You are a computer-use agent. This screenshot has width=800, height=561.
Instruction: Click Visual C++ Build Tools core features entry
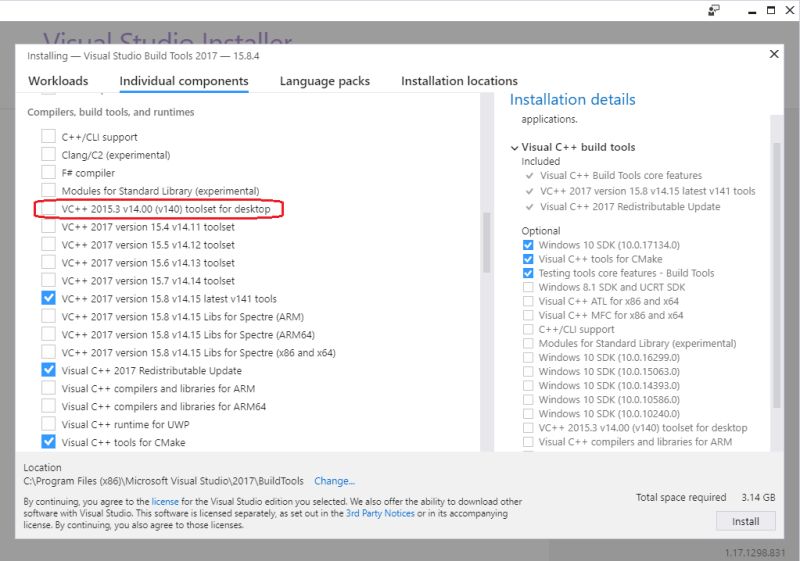tap(621, 175)
